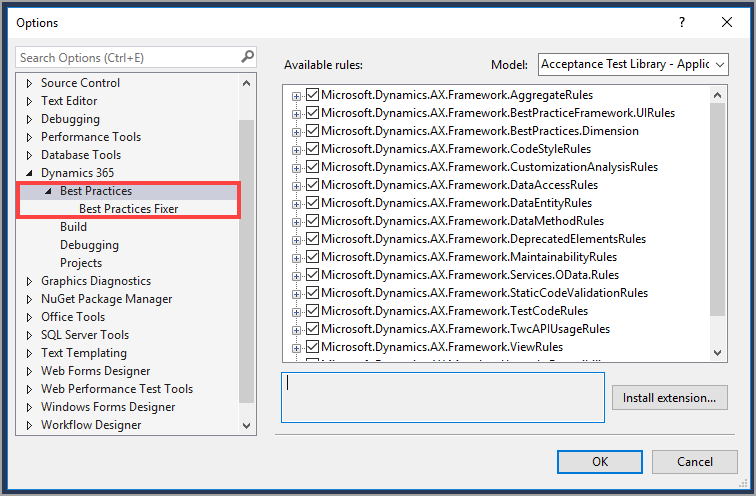Image resolution: width=756 pixels, height=496 pixels.
Task: Toggle TestCodeRules checkbox
Action: [312, 310]
